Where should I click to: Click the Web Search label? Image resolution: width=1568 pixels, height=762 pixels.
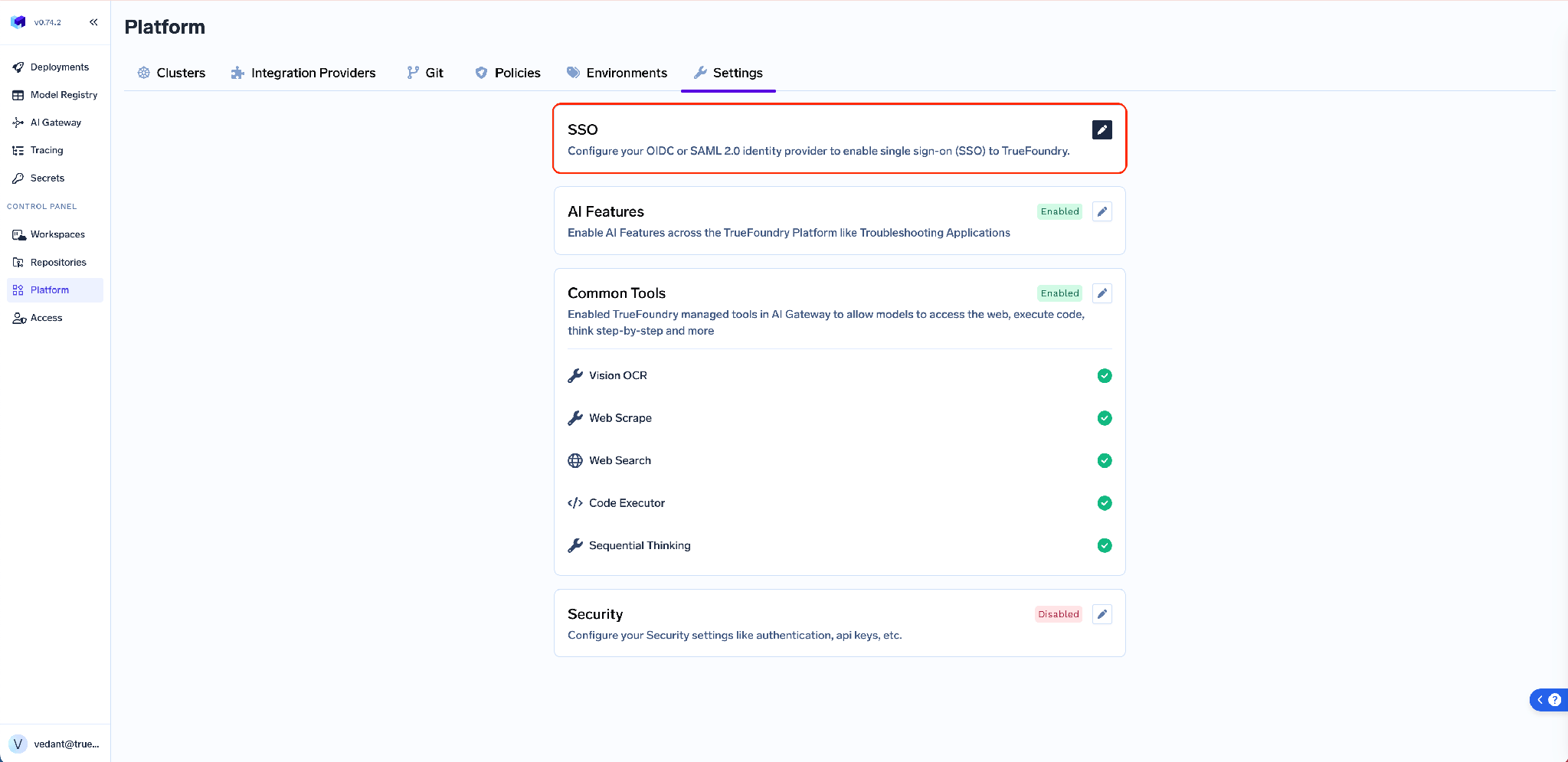620,460
